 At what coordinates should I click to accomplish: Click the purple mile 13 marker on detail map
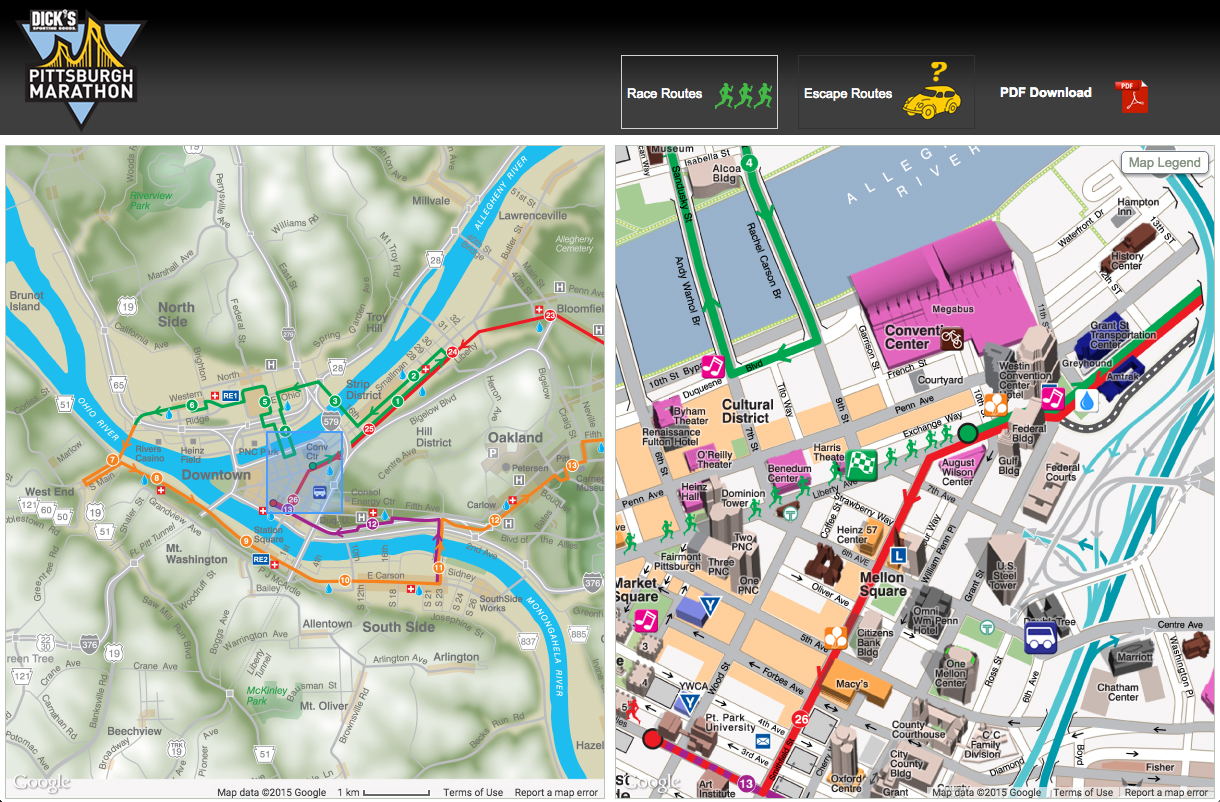745,782
